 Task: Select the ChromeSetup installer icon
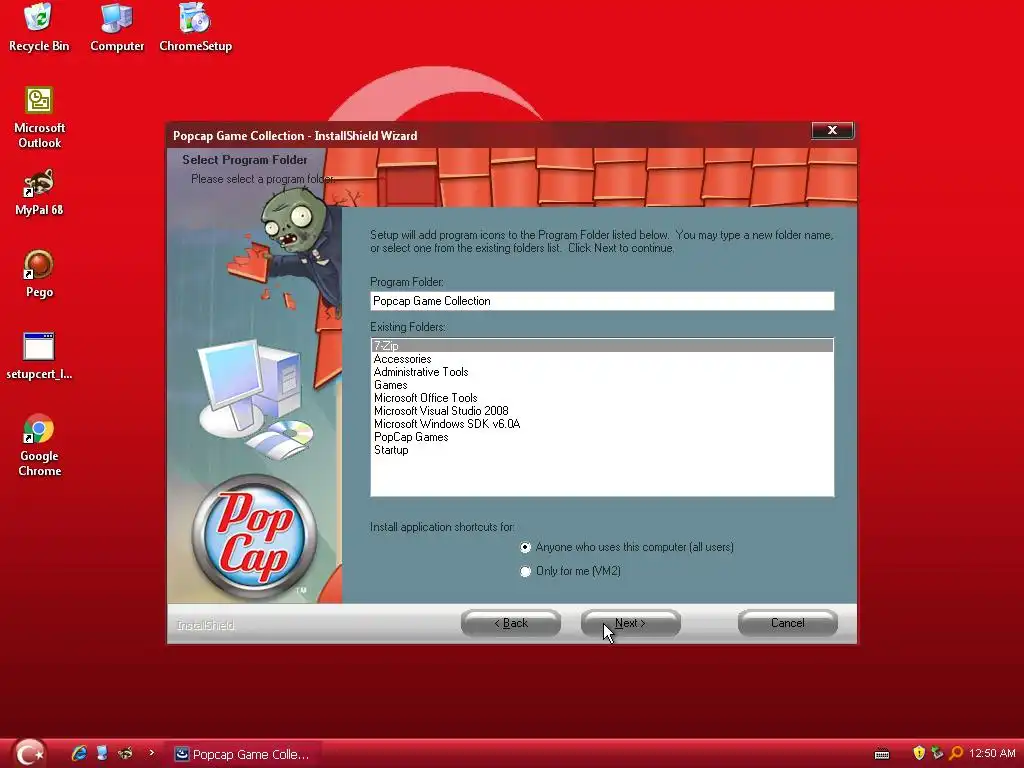coord(195,27)
